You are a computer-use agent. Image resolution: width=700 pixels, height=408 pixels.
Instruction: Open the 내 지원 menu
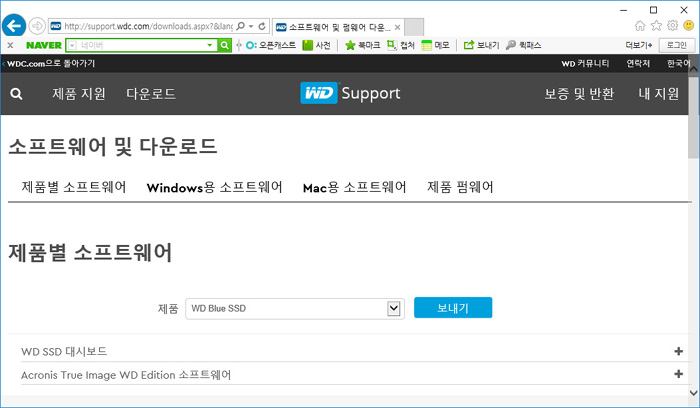pyautogui.click(x=658, y=94)
